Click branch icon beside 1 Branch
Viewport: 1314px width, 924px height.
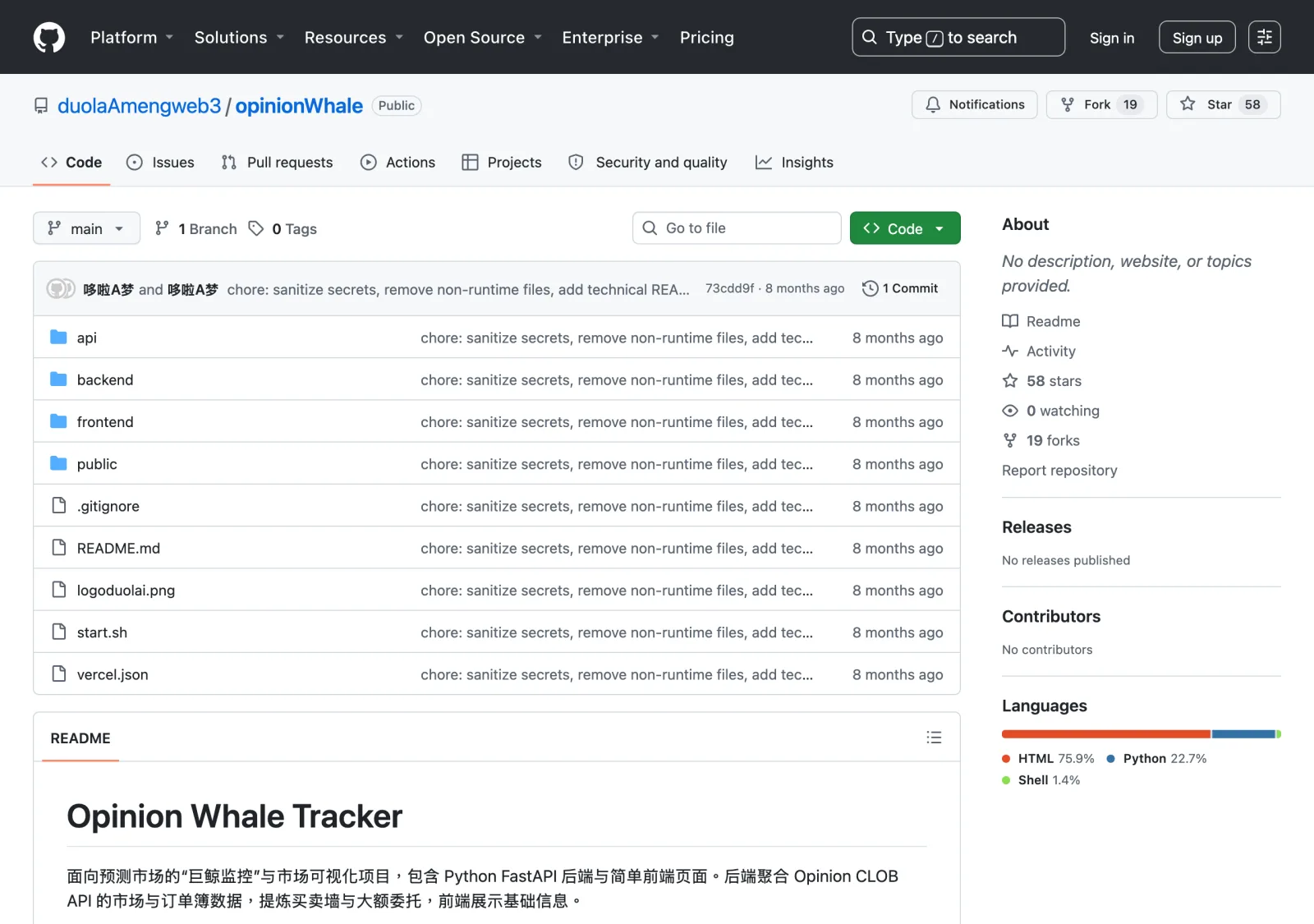click(163, 228)
